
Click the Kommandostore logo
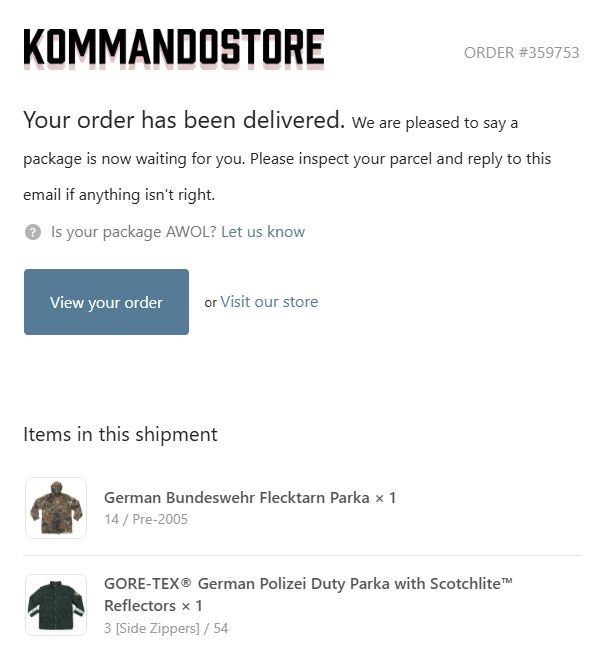point(174,48)
